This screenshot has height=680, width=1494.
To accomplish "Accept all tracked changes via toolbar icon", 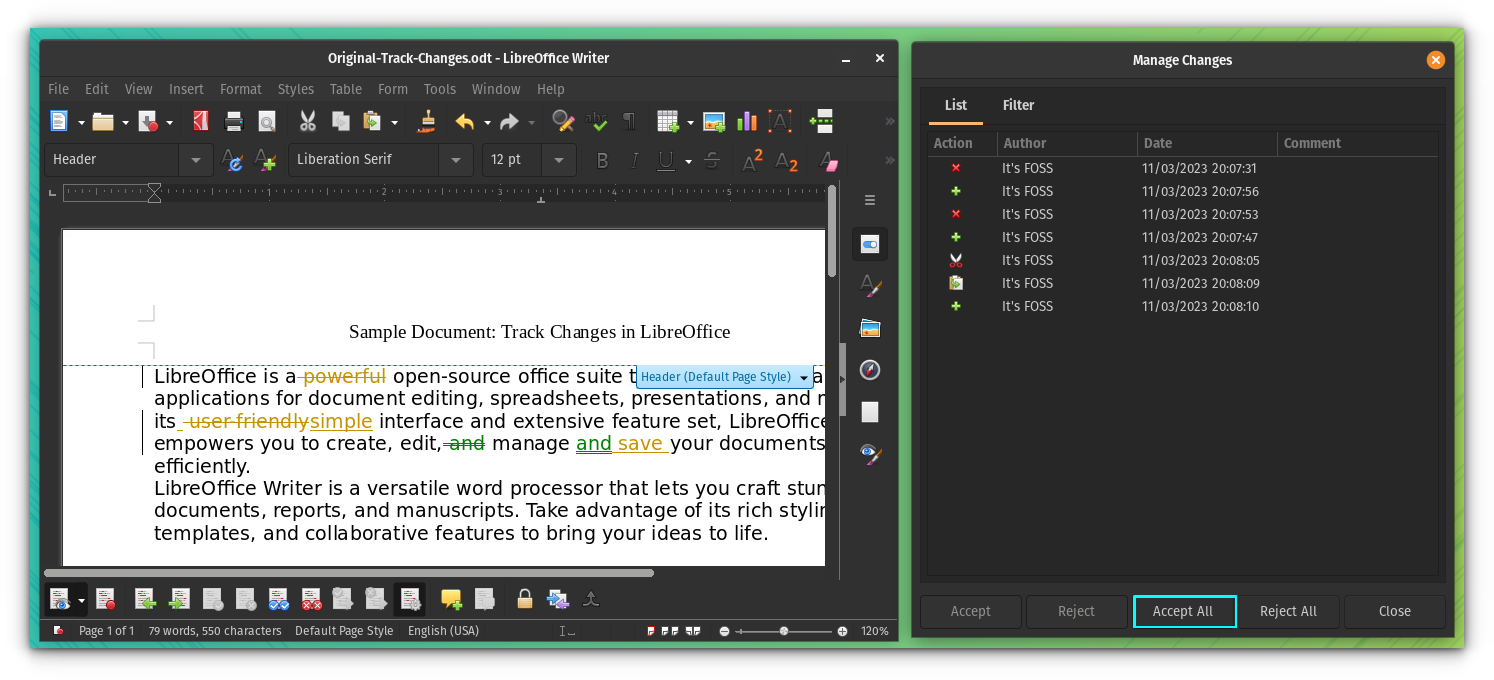I will pyautogui.click(x=278, y=598).
